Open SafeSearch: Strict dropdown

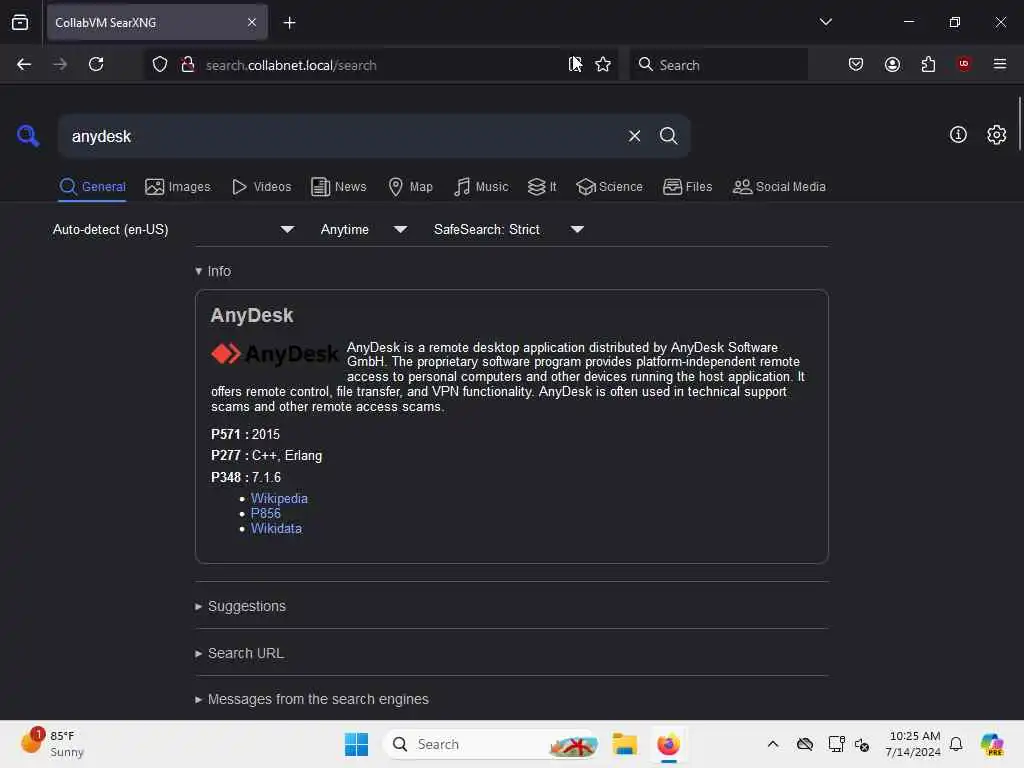(509, 229)
